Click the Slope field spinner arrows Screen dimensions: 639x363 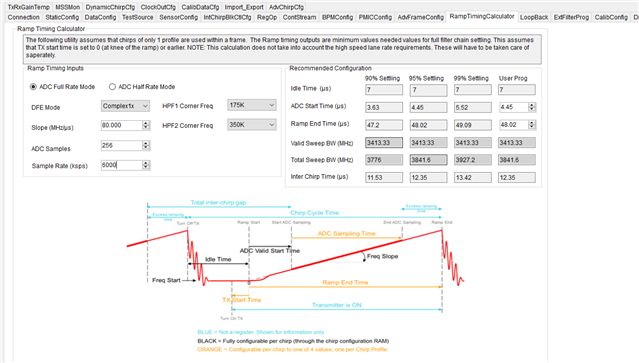[x=146, y=125]
